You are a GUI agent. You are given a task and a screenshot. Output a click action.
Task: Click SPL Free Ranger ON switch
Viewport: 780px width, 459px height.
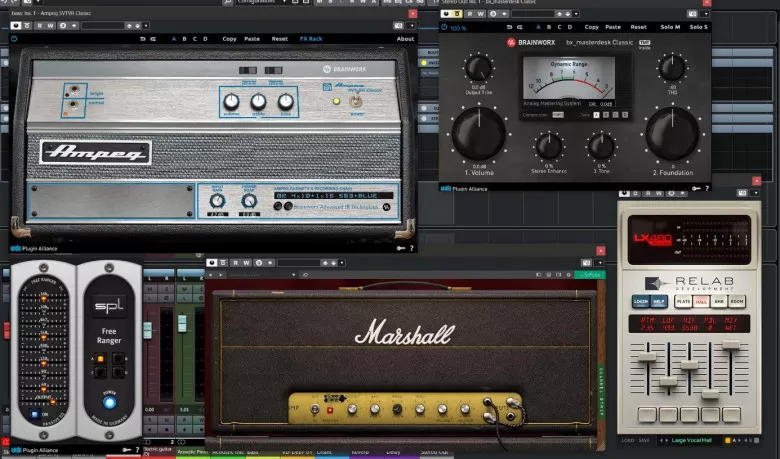tap(34, 414)
